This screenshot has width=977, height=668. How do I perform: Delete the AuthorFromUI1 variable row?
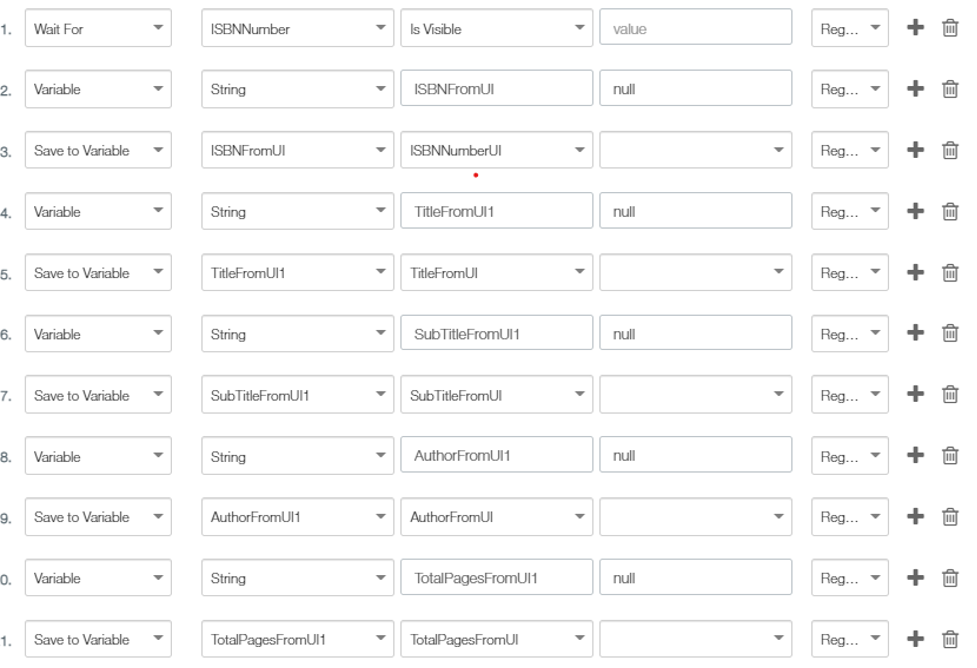[950, 456]
